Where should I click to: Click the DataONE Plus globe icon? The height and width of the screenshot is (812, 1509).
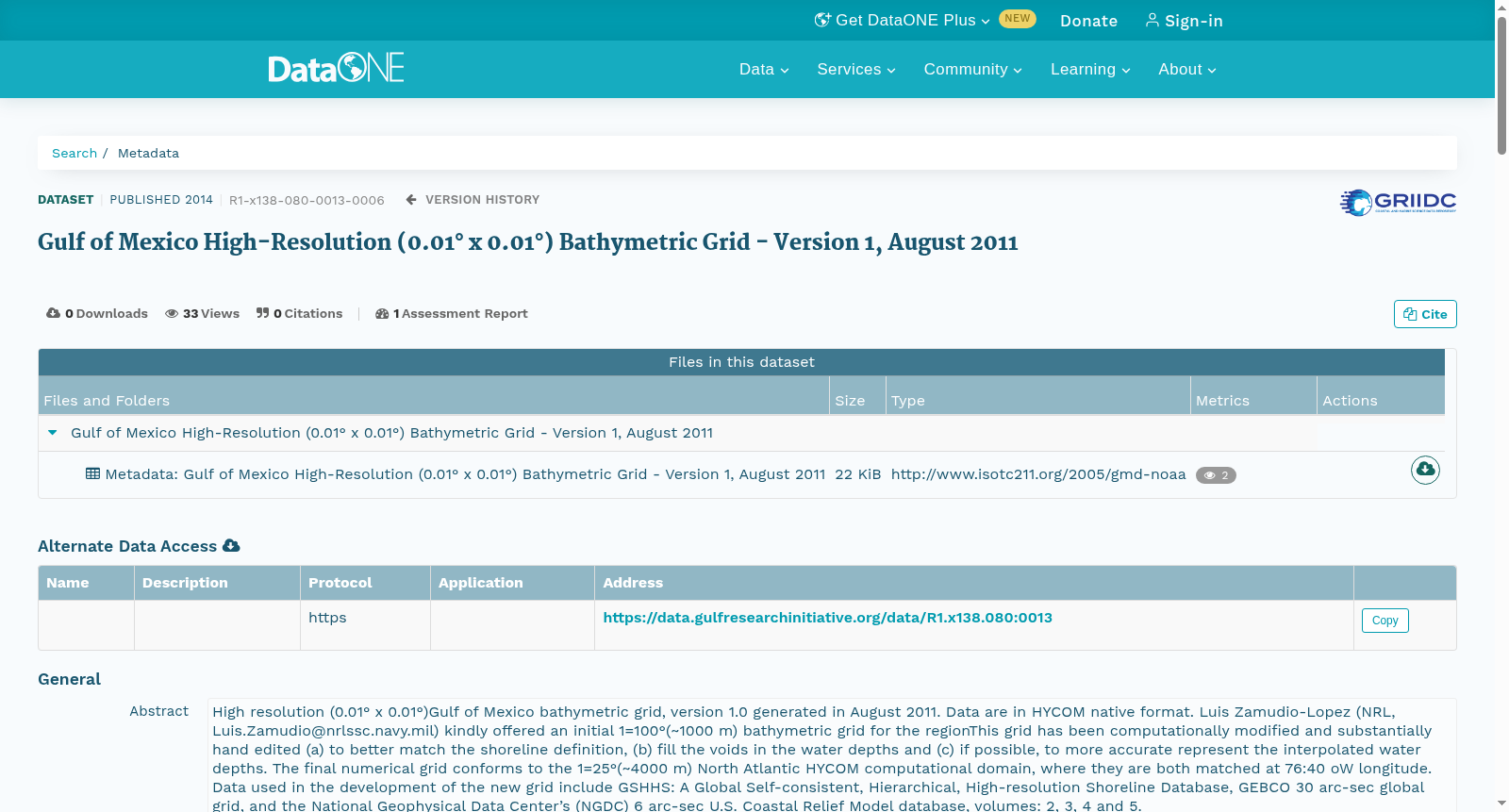[822, 20]
